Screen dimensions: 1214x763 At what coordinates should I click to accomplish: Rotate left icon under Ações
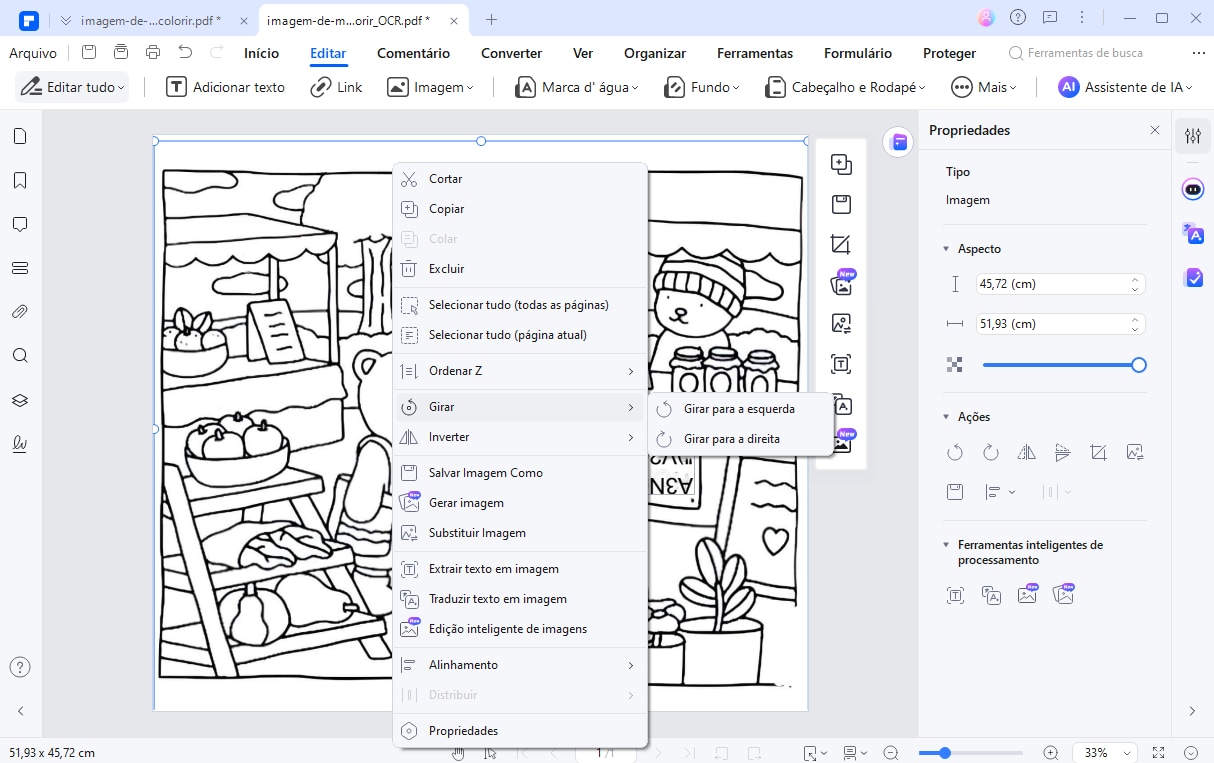[x=955, y=453]
